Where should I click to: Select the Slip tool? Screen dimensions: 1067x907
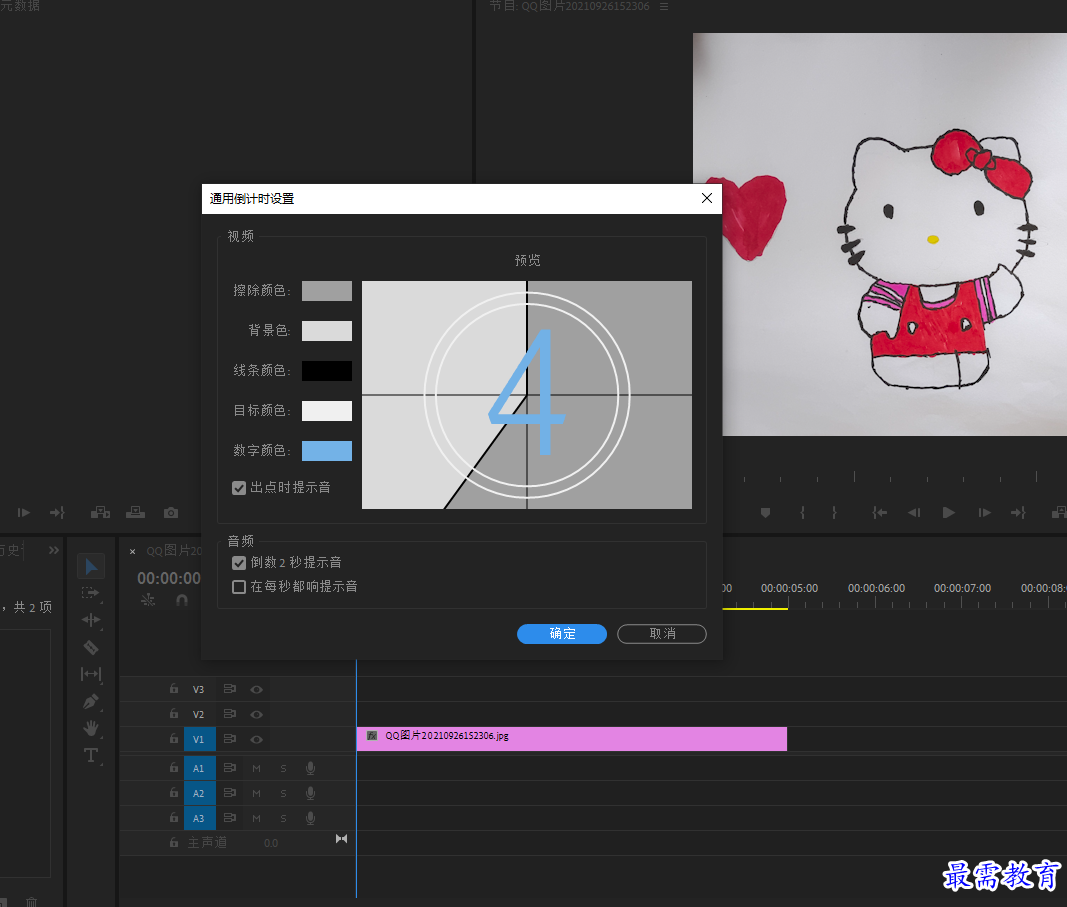point(91,674)
